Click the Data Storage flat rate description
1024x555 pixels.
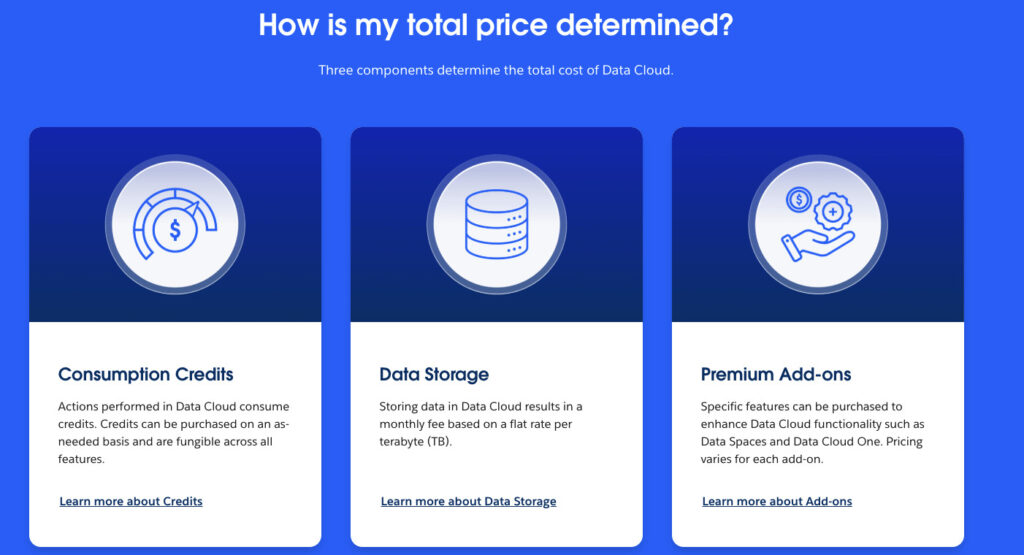point(480,423)
